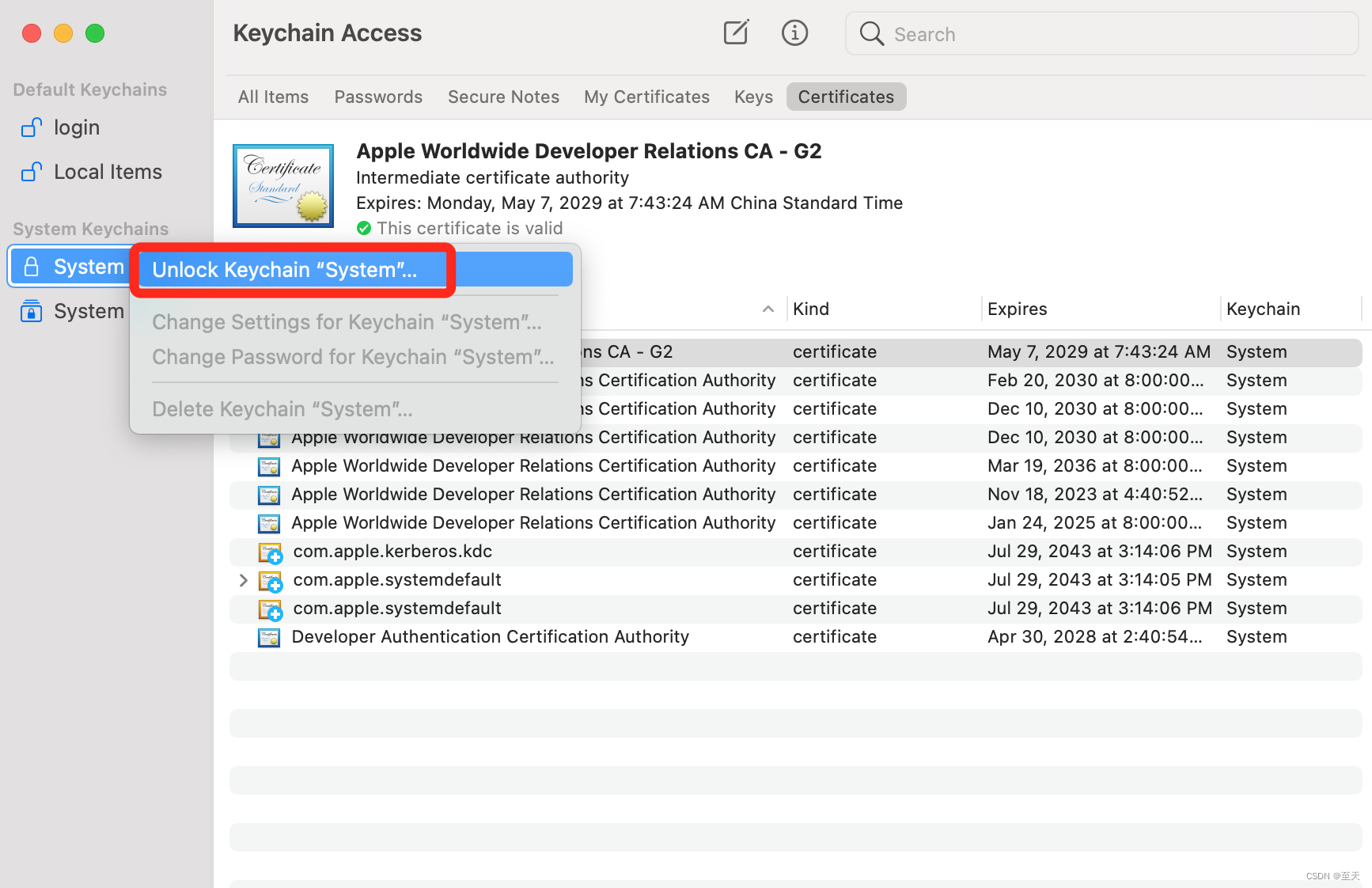Click Apple Worldwide Developer Relations CA - G2 title
Viewport: 1372px width, 888px height.
[589, 150]
